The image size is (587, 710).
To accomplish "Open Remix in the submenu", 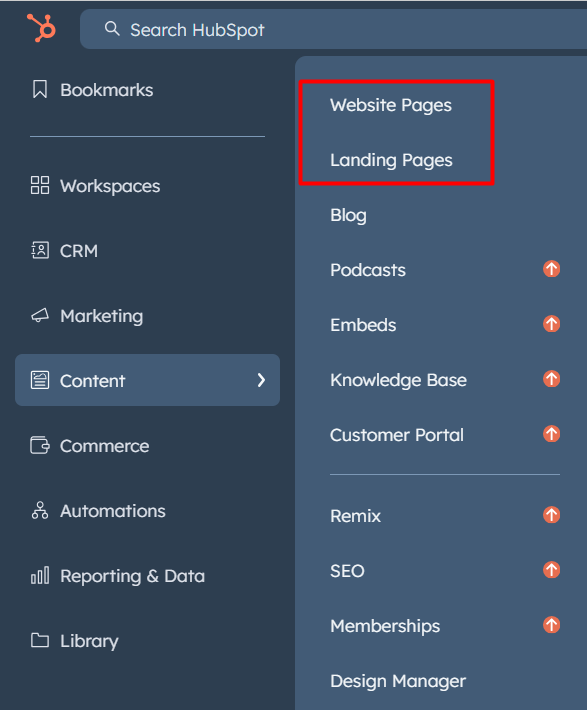I will pos(356,516).
